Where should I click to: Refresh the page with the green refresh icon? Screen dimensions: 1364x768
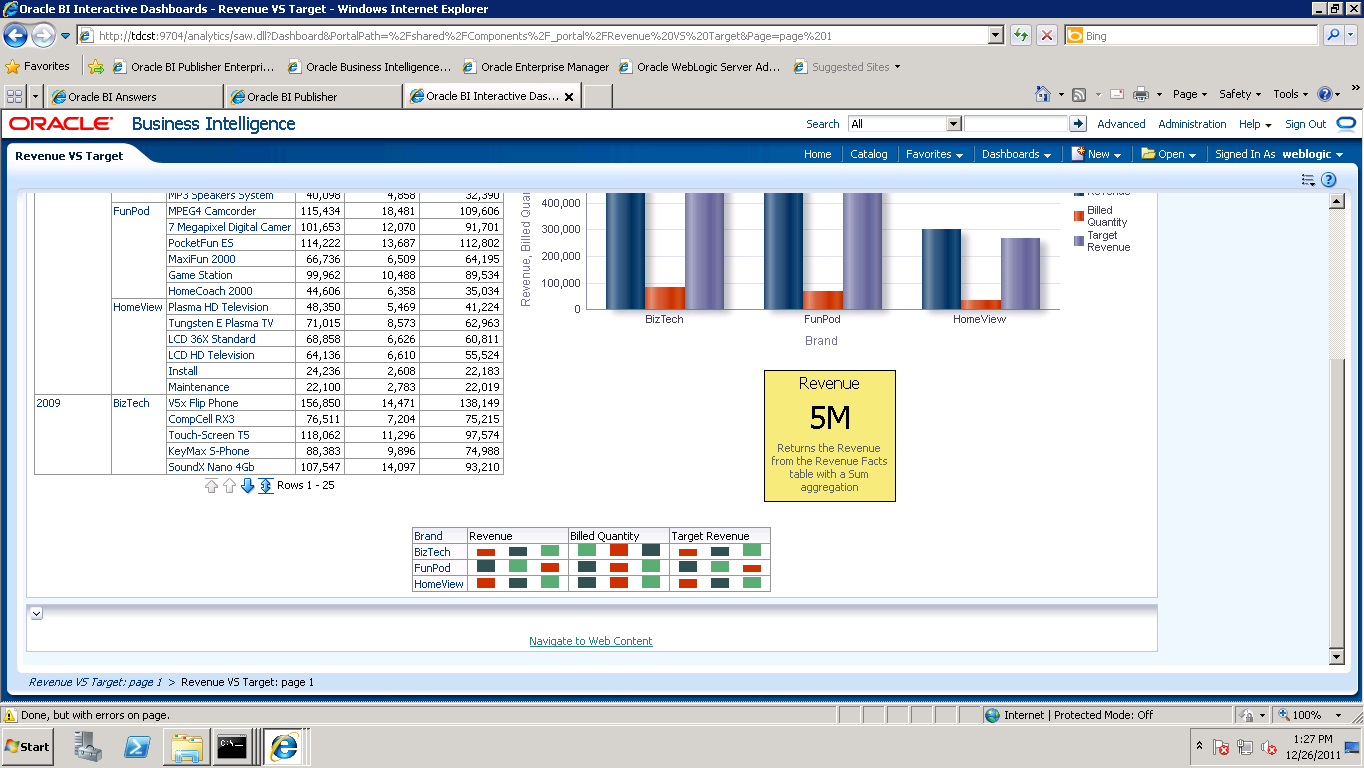point(1019,35)
